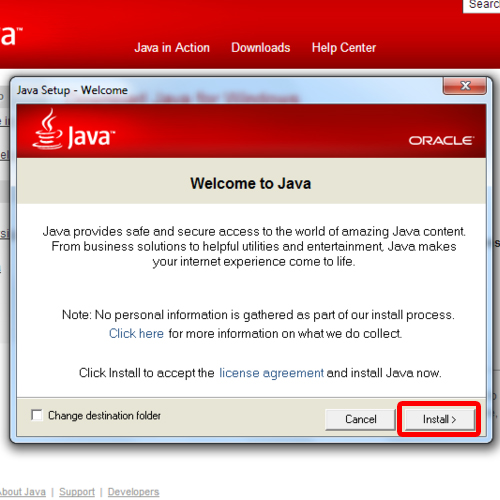Open Java in Action menu
The height and width of the screenshot is (500, 500).
tap(172, 48)
